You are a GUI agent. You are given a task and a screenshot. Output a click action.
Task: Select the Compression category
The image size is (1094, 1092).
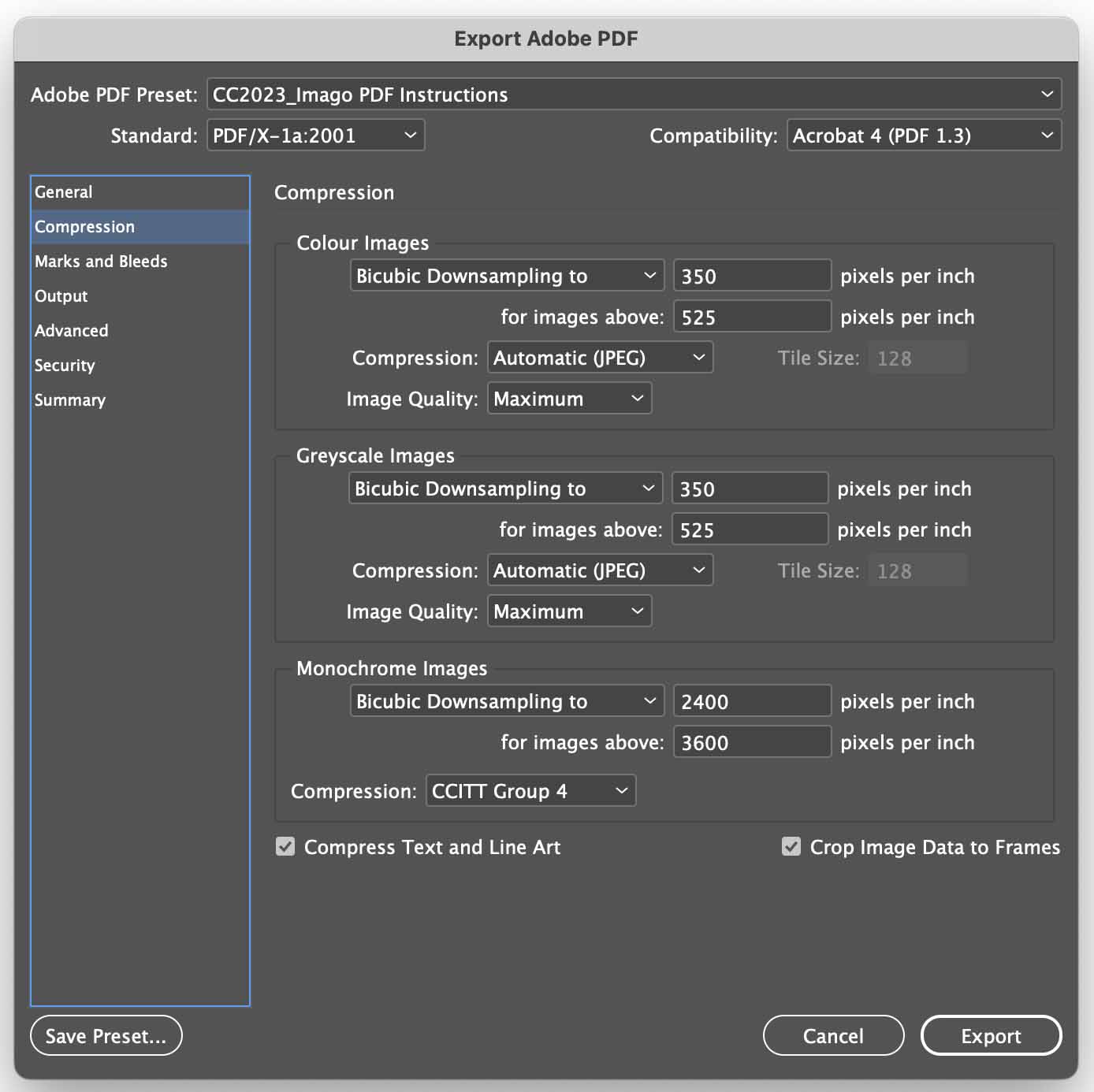(x=140, y=227)
